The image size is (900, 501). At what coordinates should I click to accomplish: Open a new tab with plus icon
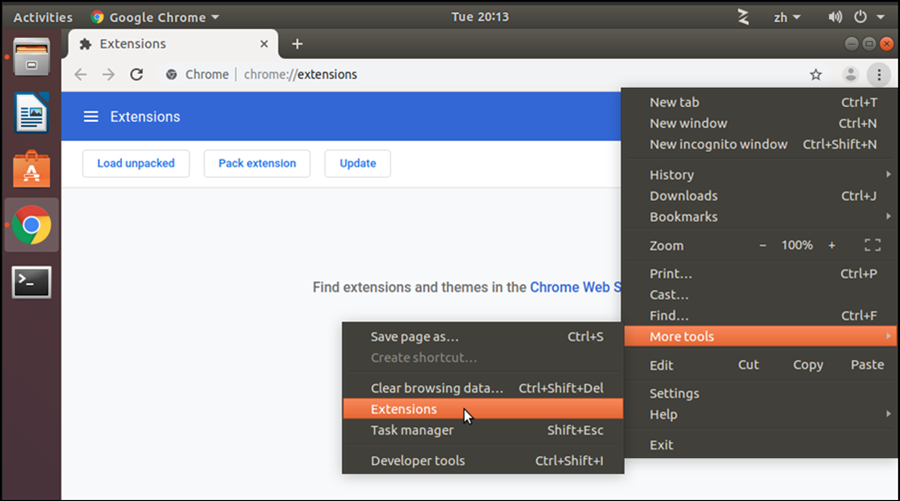coord(297,44)
